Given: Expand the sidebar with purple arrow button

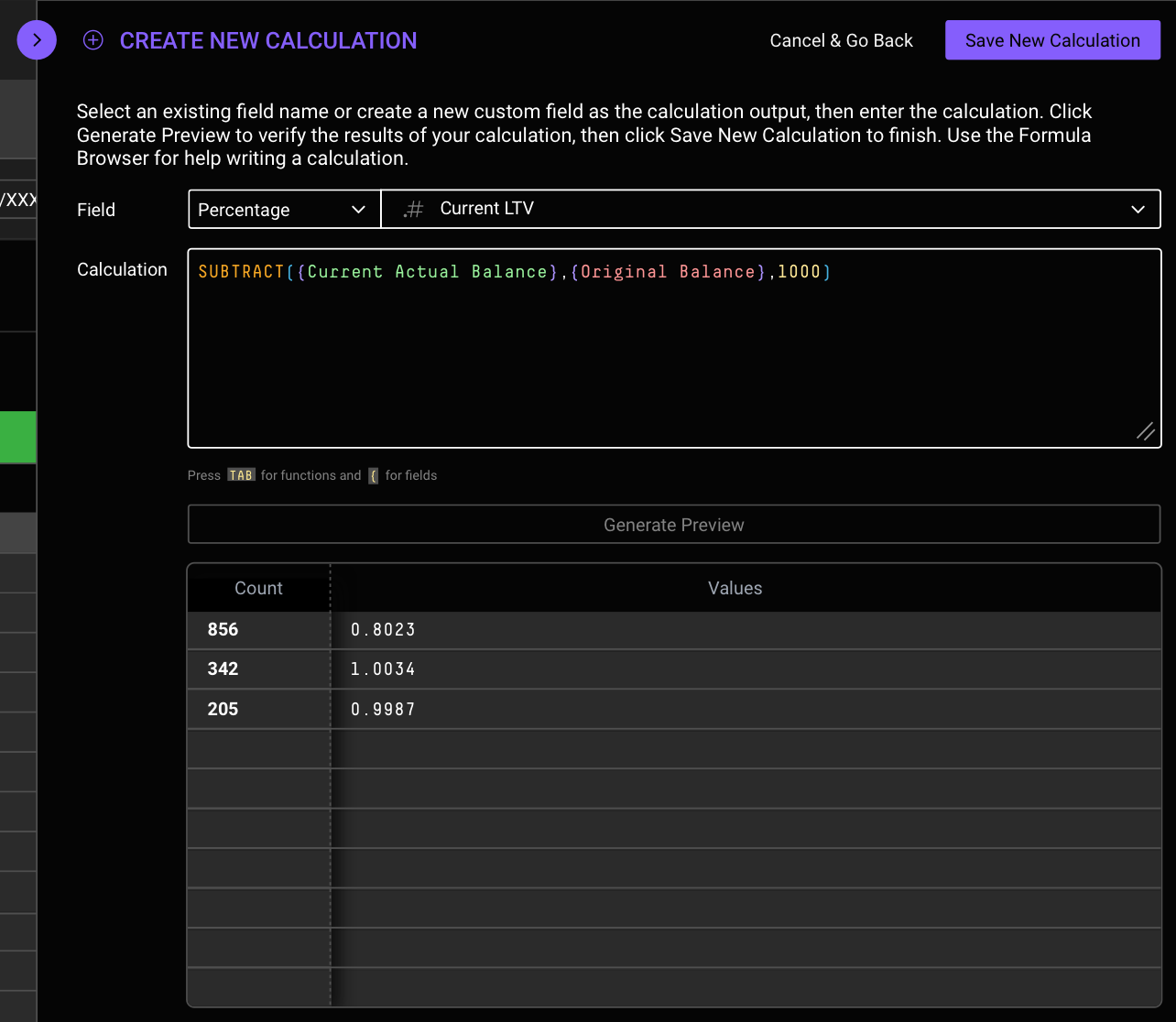Looking at the screenshot, I should pyautogui.click(x=37, y=40).
